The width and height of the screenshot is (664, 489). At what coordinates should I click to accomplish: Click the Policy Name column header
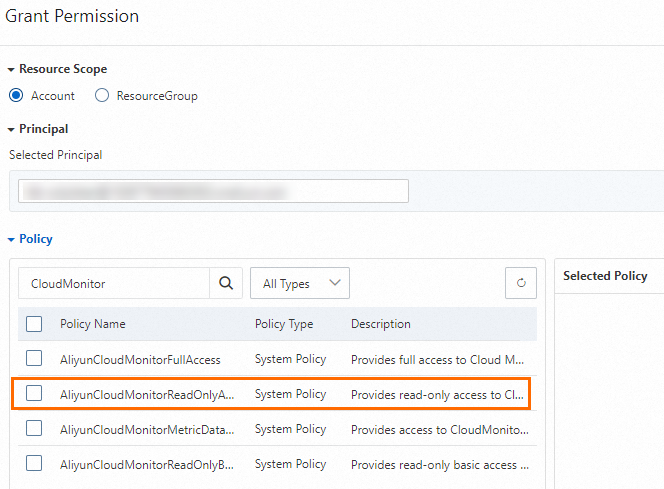point(93,324)
